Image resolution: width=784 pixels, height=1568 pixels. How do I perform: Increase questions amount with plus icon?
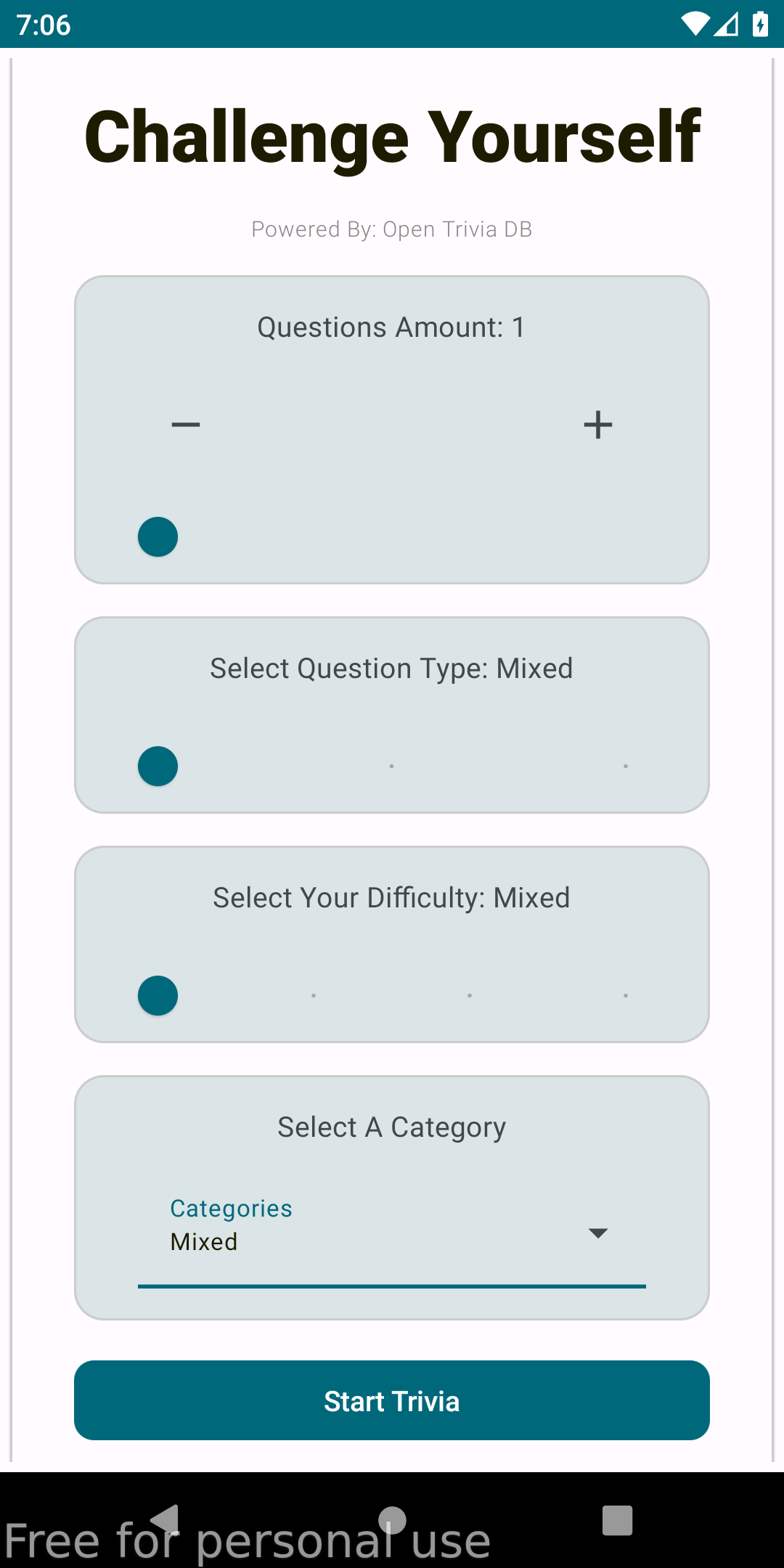[598, 425]
